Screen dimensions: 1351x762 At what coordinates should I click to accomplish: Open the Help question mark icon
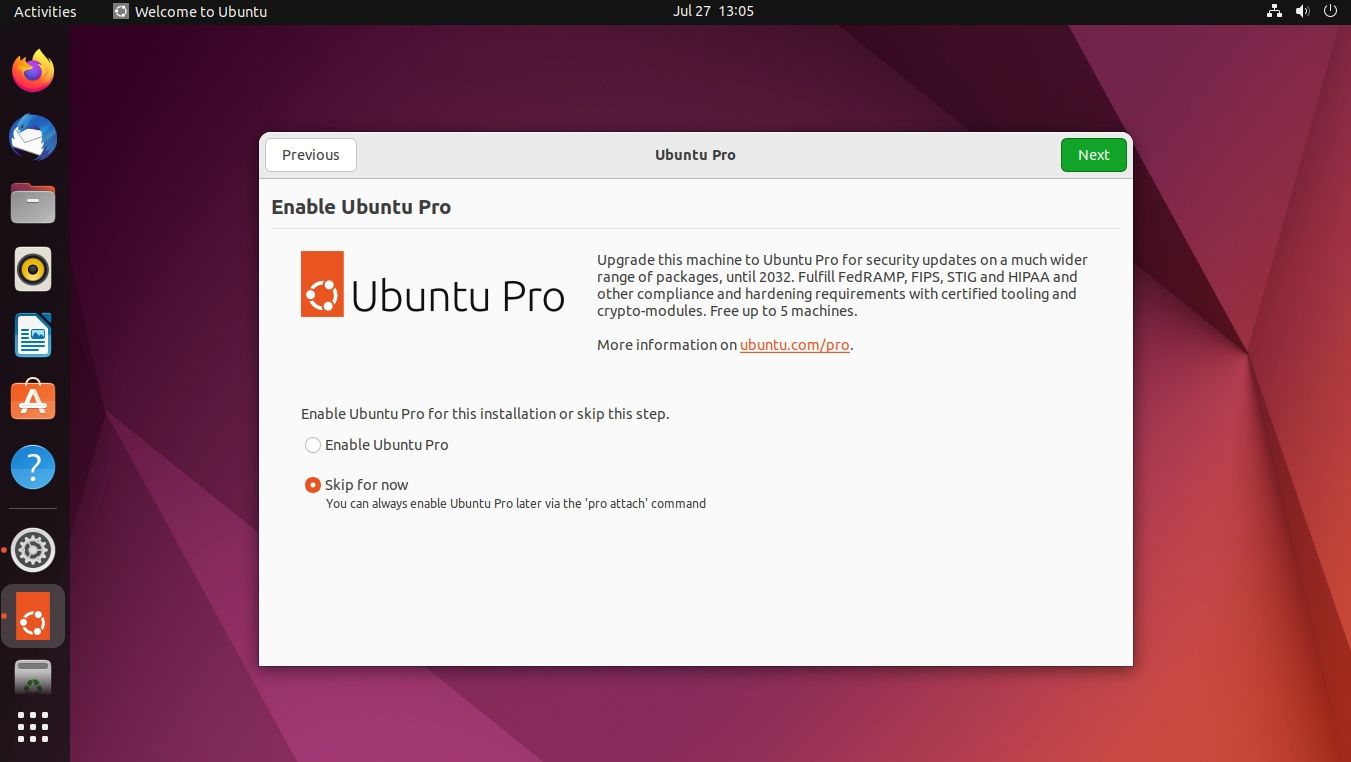(x=33, y=467)
